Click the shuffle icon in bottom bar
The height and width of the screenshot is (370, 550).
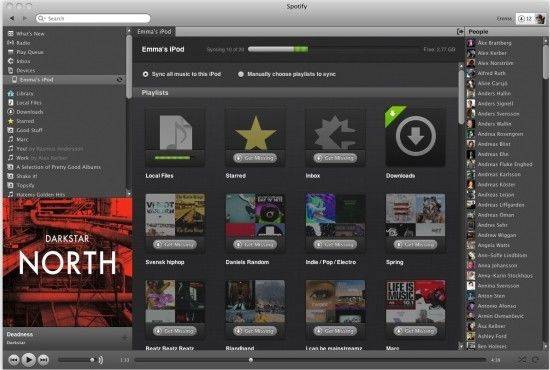(x=523, y=359)
